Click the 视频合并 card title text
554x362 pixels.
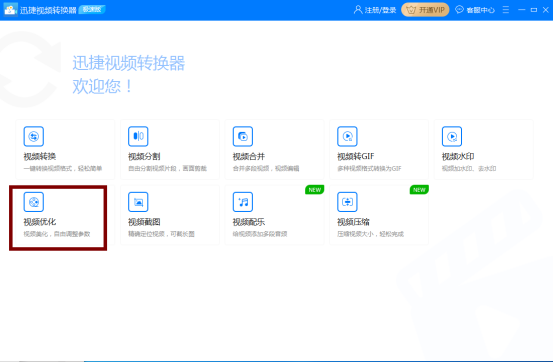pos(249,156)
